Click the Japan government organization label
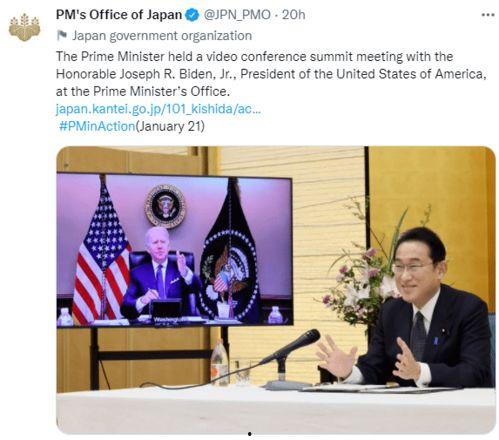The image size is (499, 440). pyautogui.click(x=162, y=36)
